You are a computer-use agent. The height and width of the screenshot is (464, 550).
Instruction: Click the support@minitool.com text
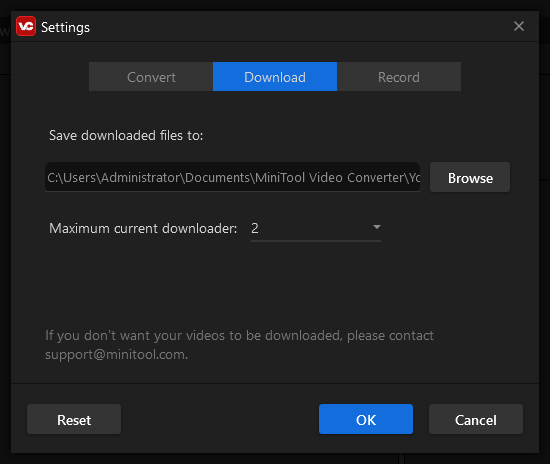click(116, 354)
